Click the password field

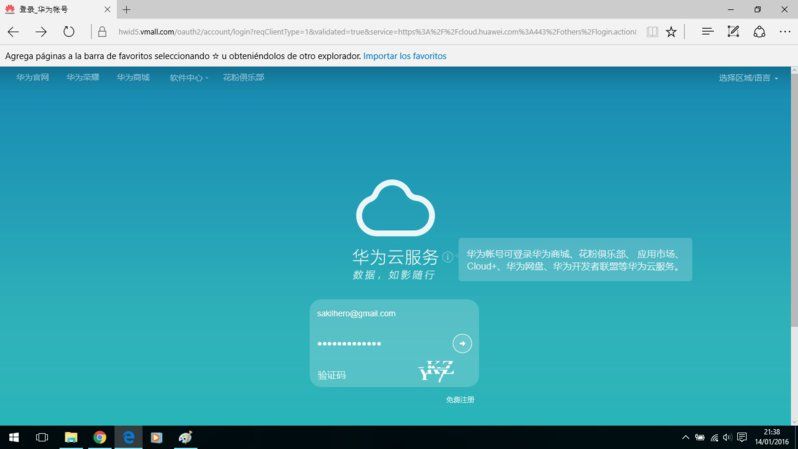(x=383, y=344)
